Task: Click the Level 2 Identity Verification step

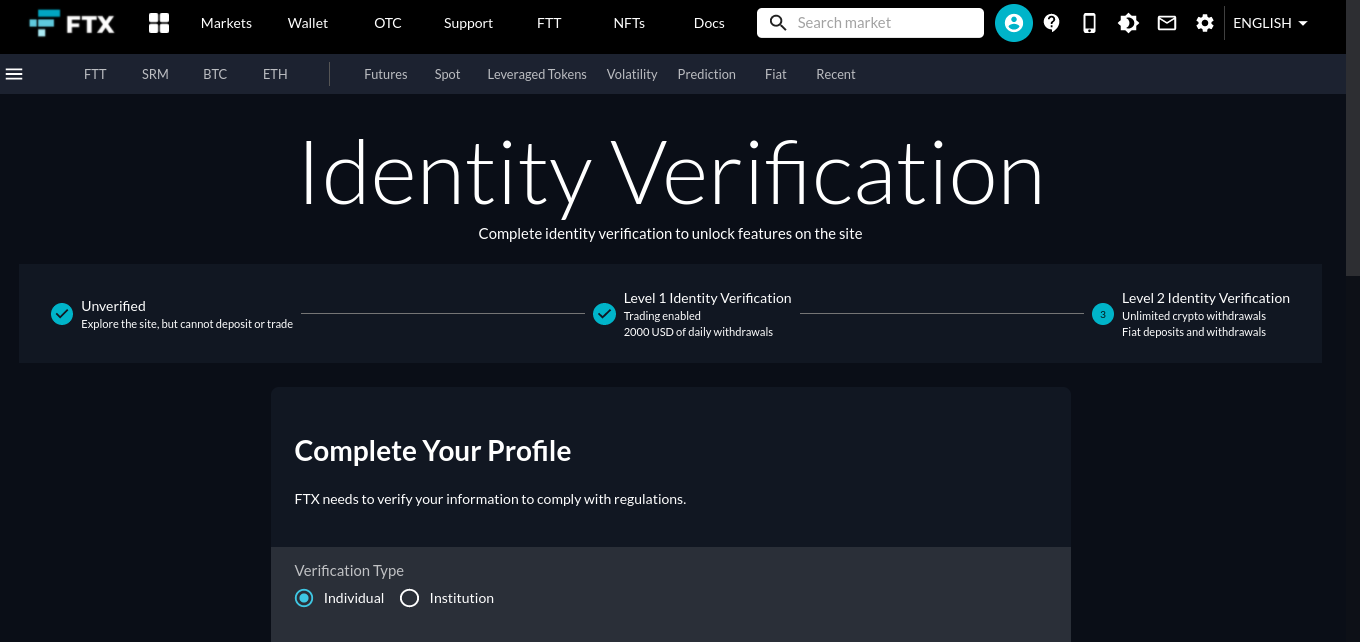Action: click(x=1204, y=298)
